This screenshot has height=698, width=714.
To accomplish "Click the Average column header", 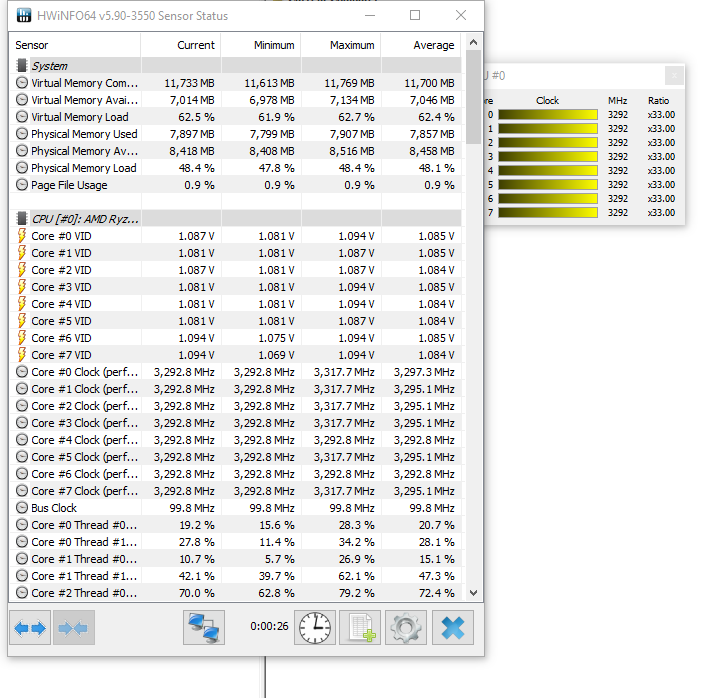I will 421,45.
